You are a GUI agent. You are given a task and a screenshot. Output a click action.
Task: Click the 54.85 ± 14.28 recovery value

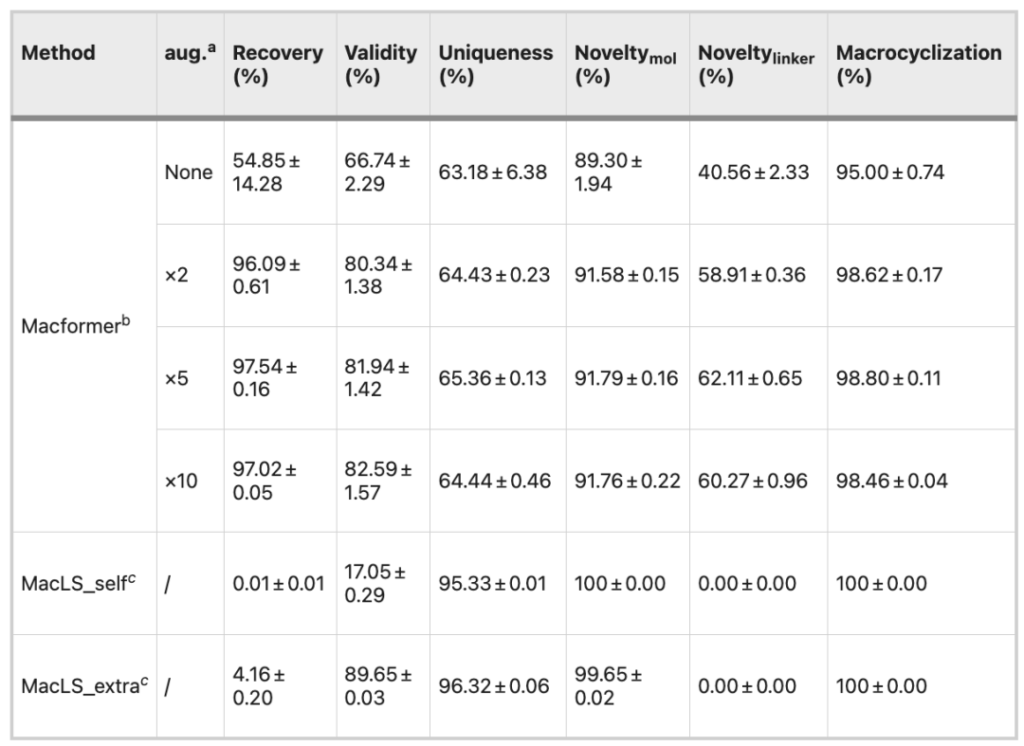click(266, 172)
